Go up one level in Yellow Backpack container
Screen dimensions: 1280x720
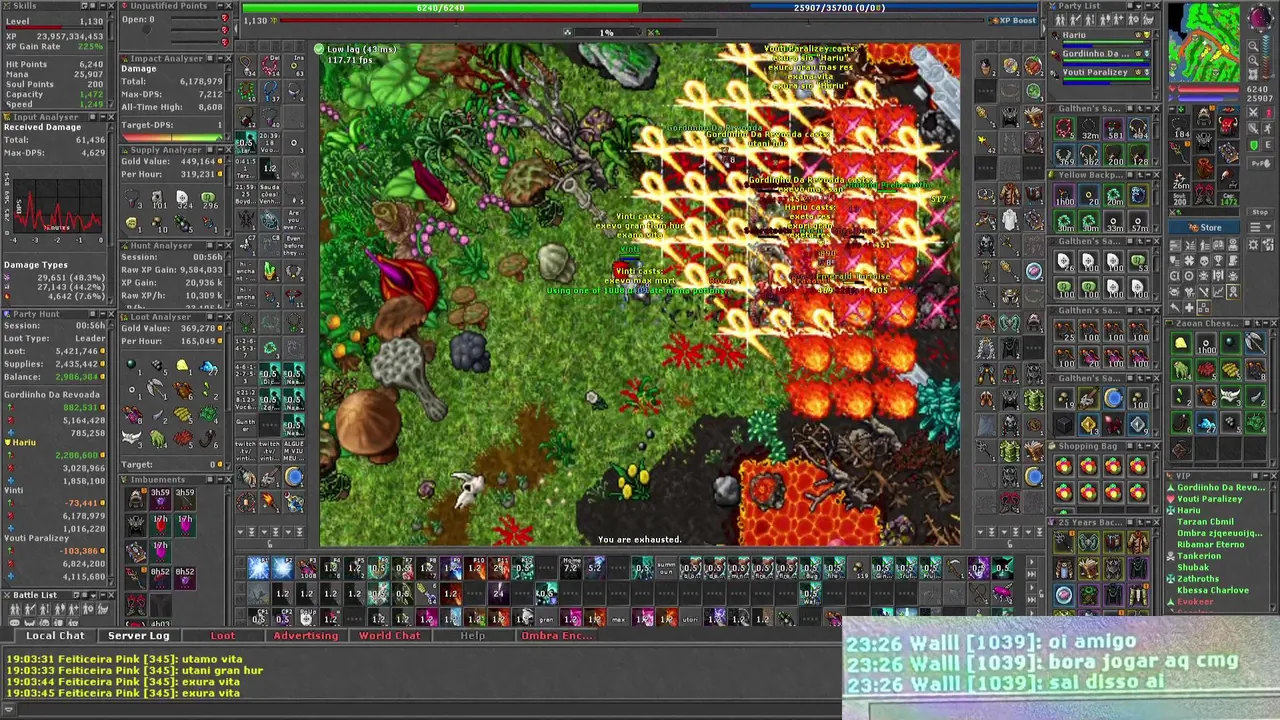point(1140,174)
